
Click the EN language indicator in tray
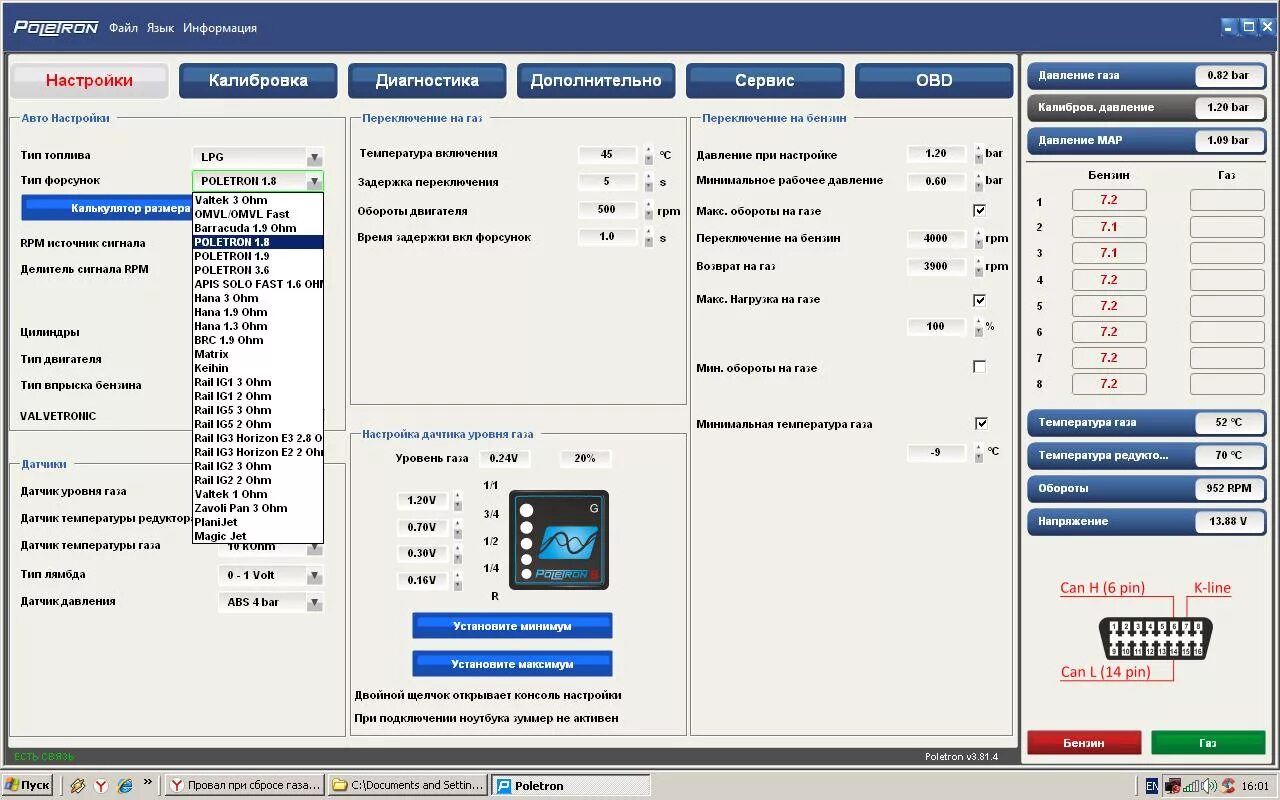(x=1152, y=786)
